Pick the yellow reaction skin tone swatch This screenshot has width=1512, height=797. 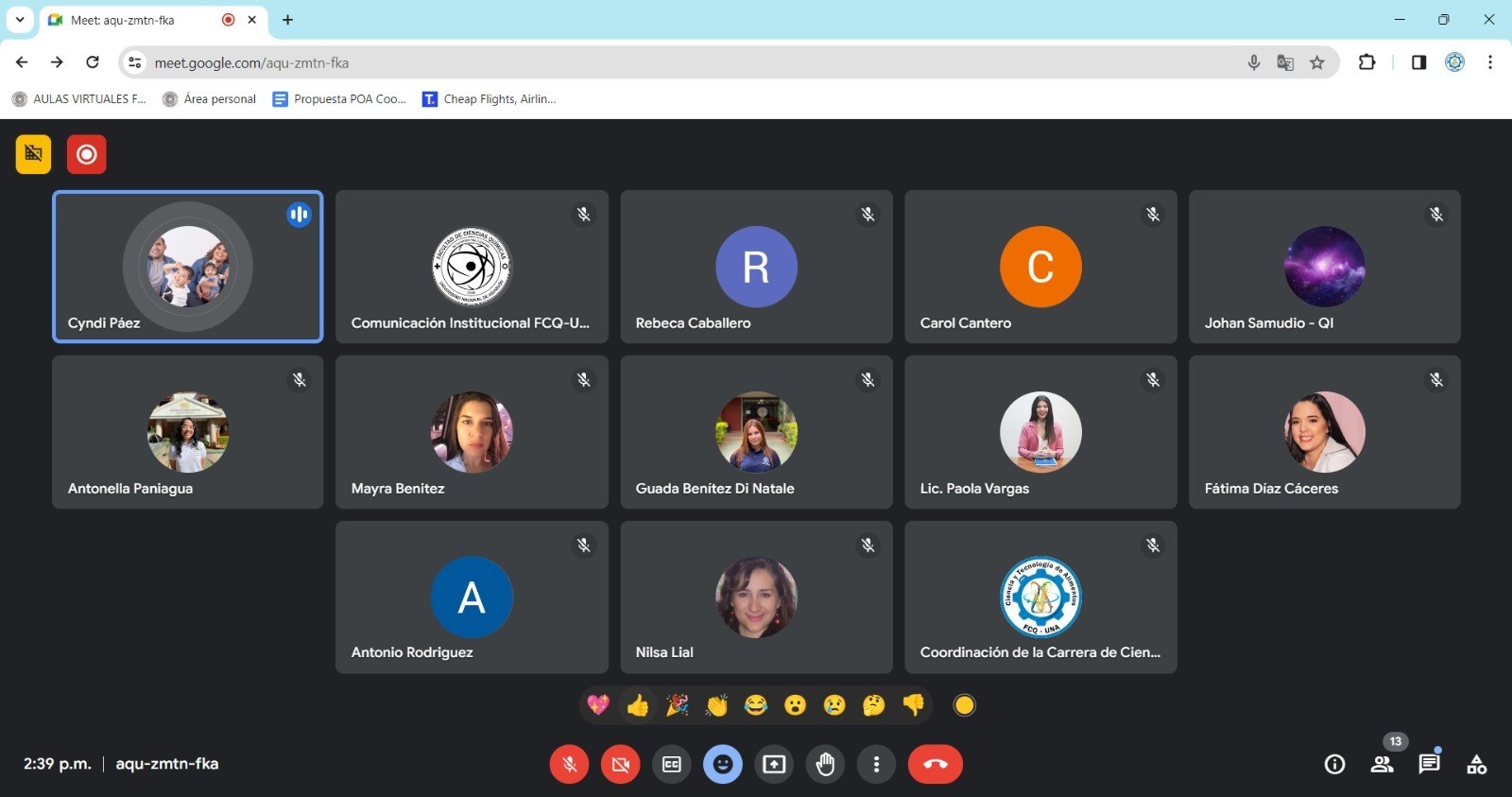[964, 705]
